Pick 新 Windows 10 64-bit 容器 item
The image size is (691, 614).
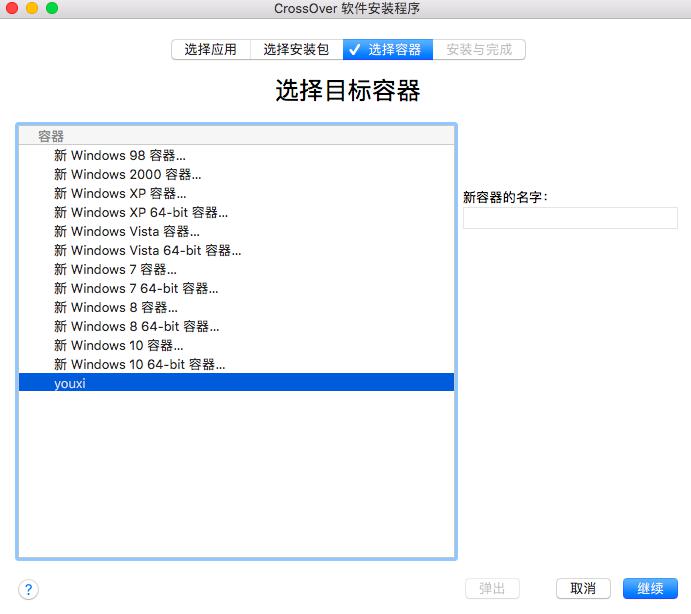tap(236, 364)
